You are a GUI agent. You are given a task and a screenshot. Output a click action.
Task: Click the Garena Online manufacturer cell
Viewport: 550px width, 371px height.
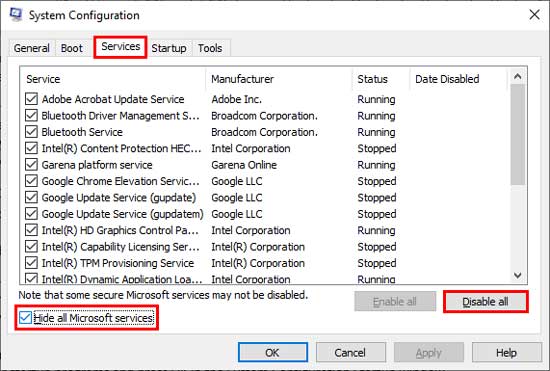click(244, 165)
